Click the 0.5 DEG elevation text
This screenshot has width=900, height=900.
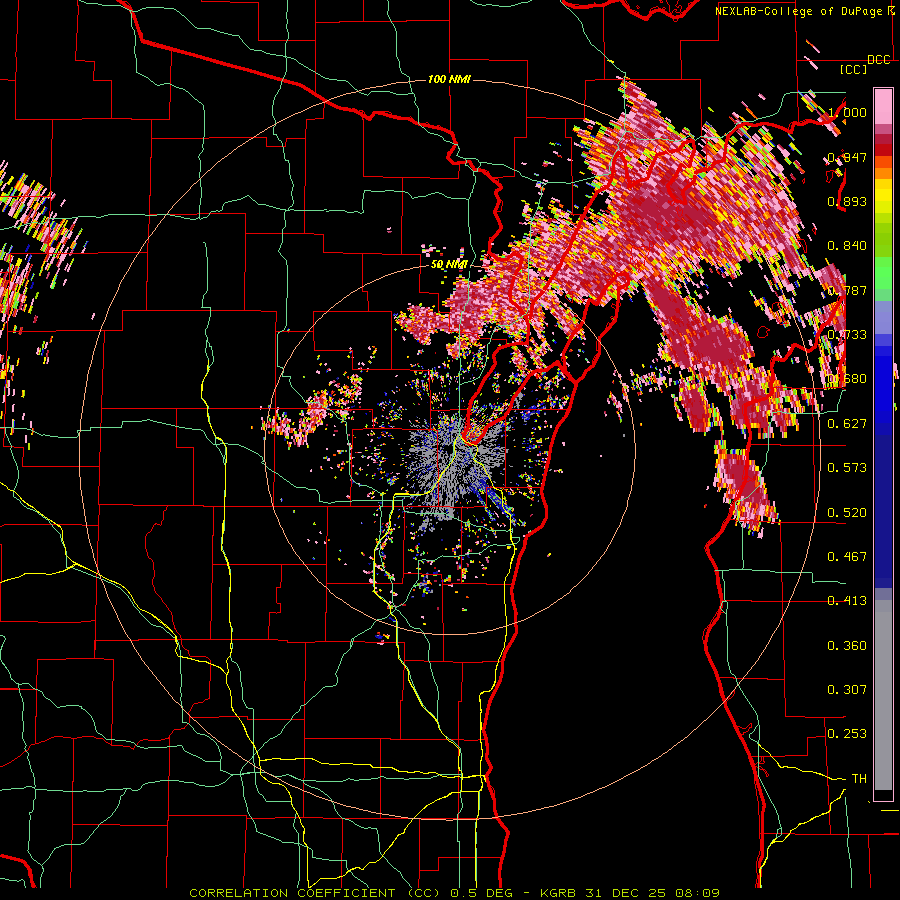[480, 893]
